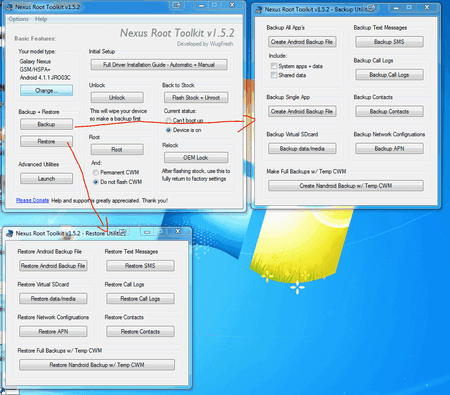Click the Backup Utilities window title bar icon

click(259, 10)
